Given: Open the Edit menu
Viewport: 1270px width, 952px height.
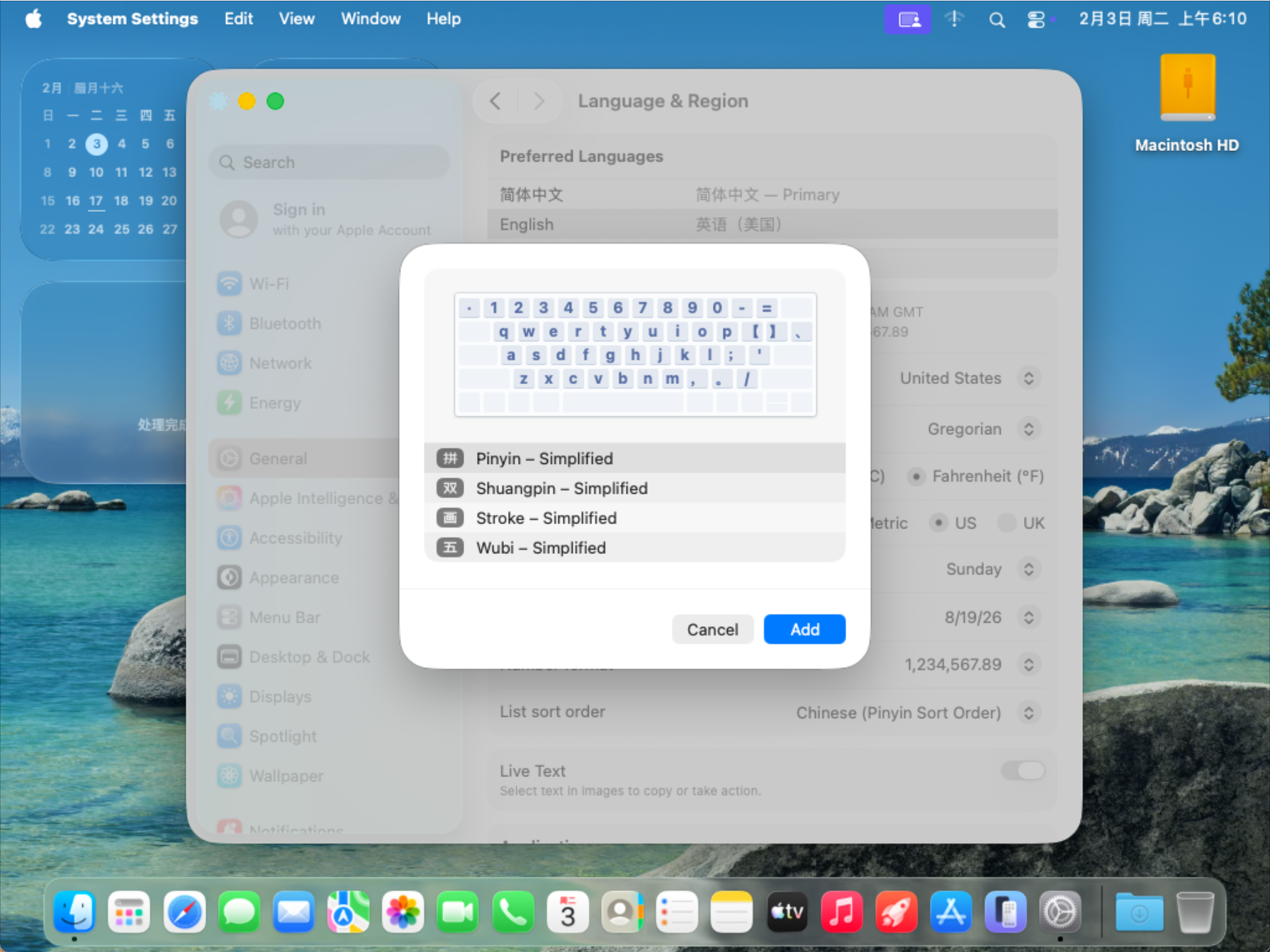Looking at the screenshot, I should (238, 19).
